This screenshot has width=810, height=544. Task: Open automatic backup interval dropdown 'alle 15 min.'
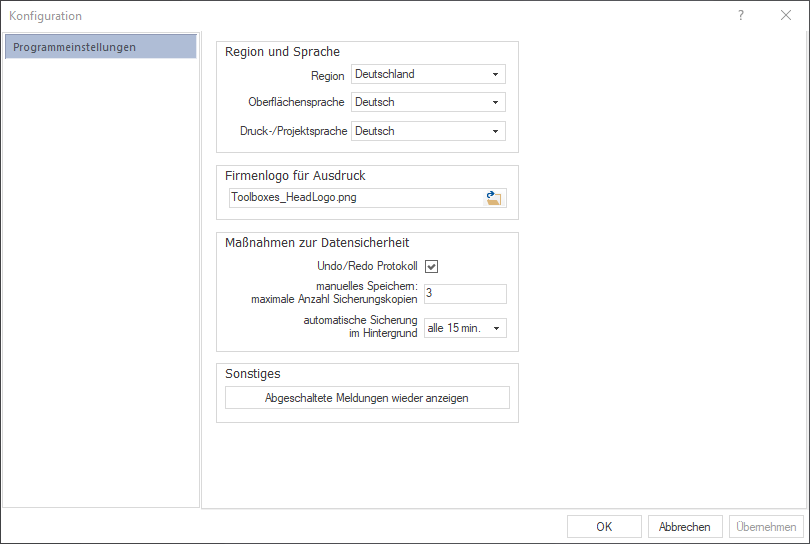(465, 328)
